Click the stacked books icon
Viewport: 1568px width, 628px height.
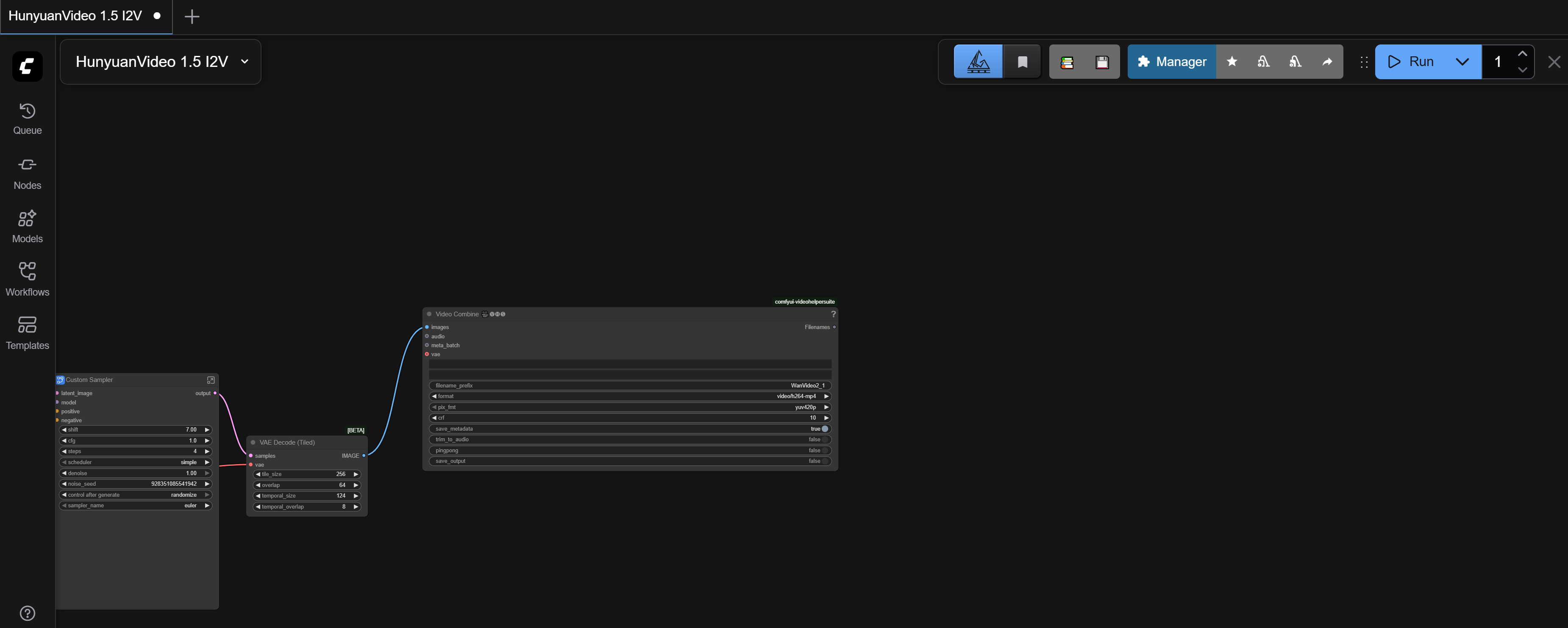click(1066, 62)
